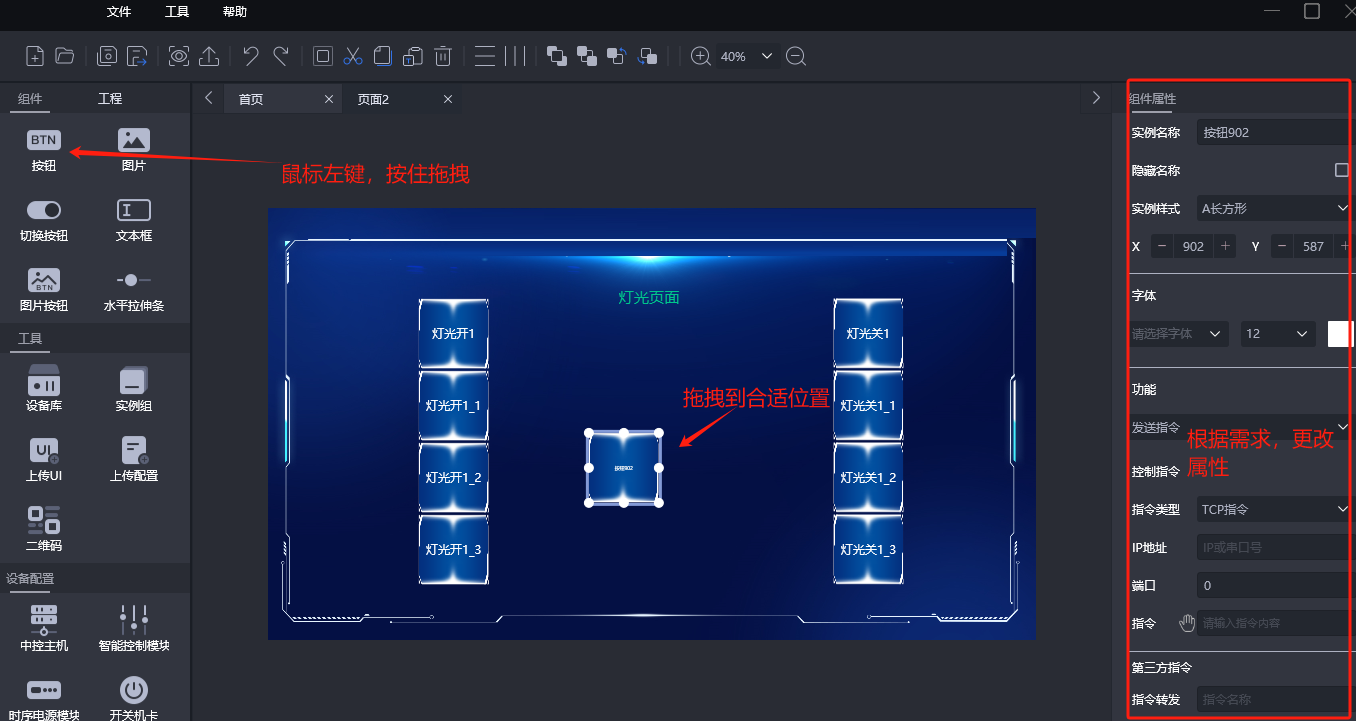Click the delete trash icon in toolbar
The image size is (1356, 721).
click(x=443, y=56)
